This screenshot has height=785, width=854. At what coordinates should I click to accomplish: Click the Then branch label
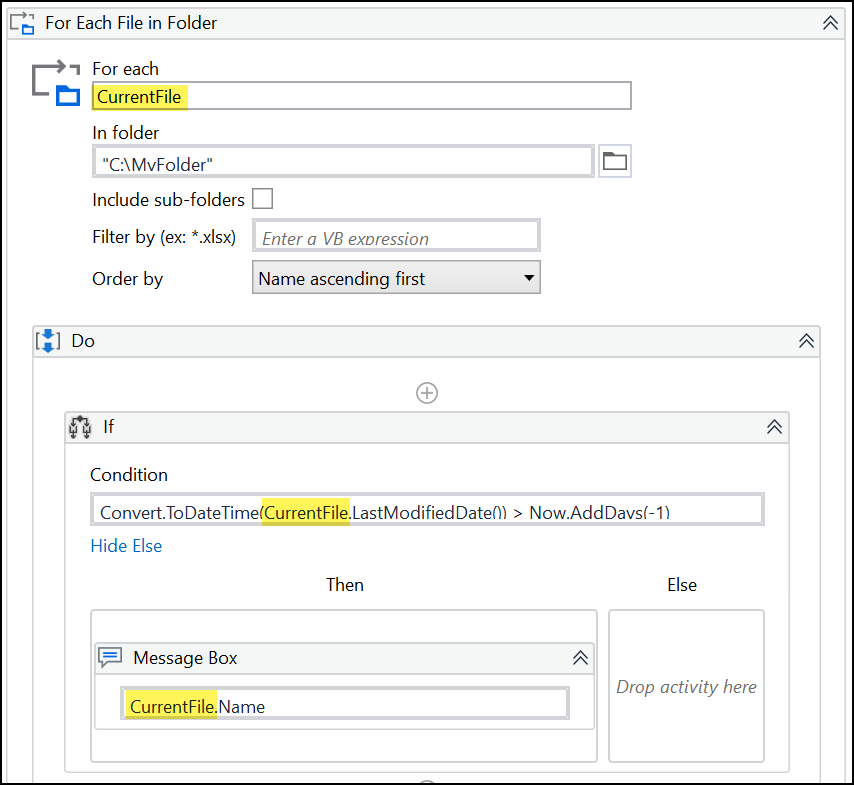click(345, 585)
